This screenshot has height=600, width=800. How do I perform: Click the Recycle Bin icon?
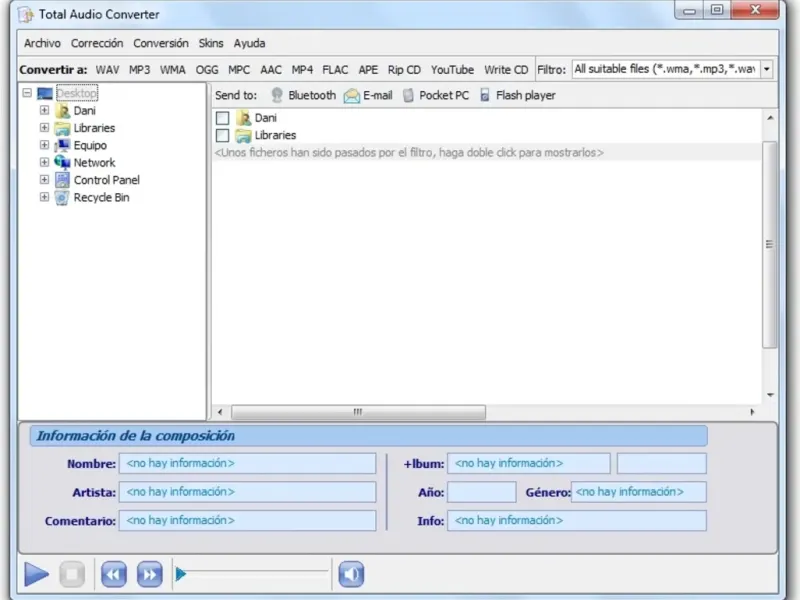[x=62, y=197]
